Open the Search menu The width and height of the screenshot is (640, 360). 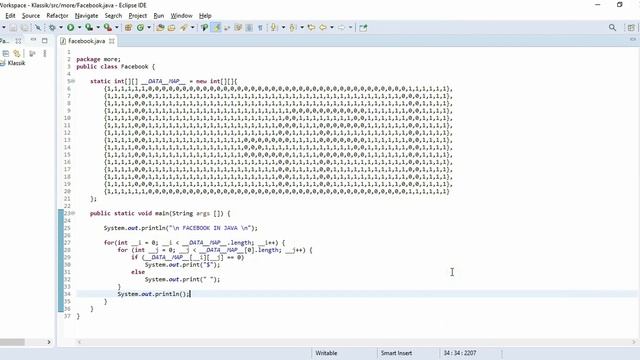[113, 16]
